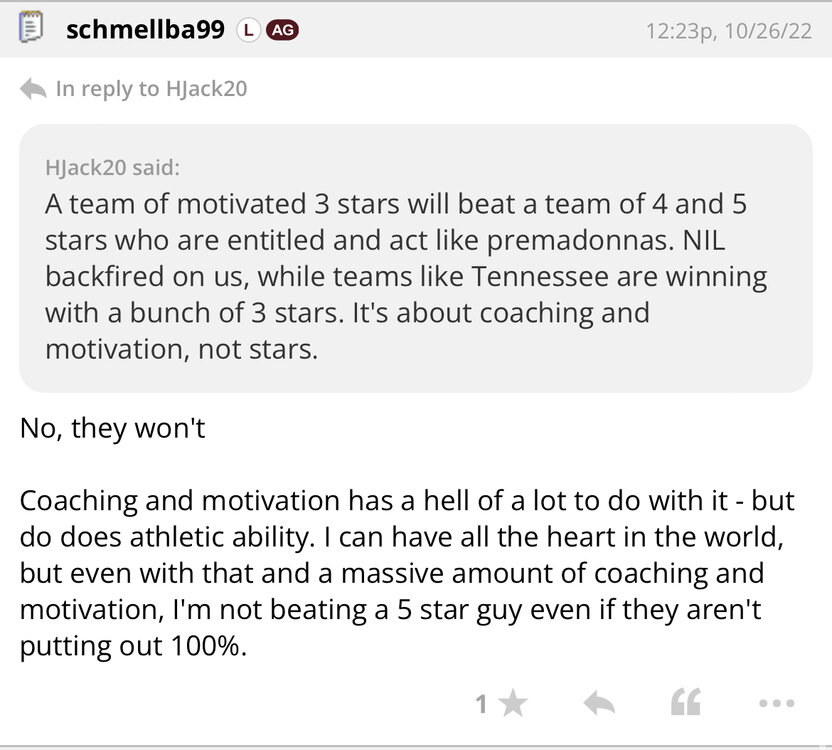Click the 'HJack20 said:' quote header
The height and width of the screenshot is (750, 832).
tap(113, 167)
